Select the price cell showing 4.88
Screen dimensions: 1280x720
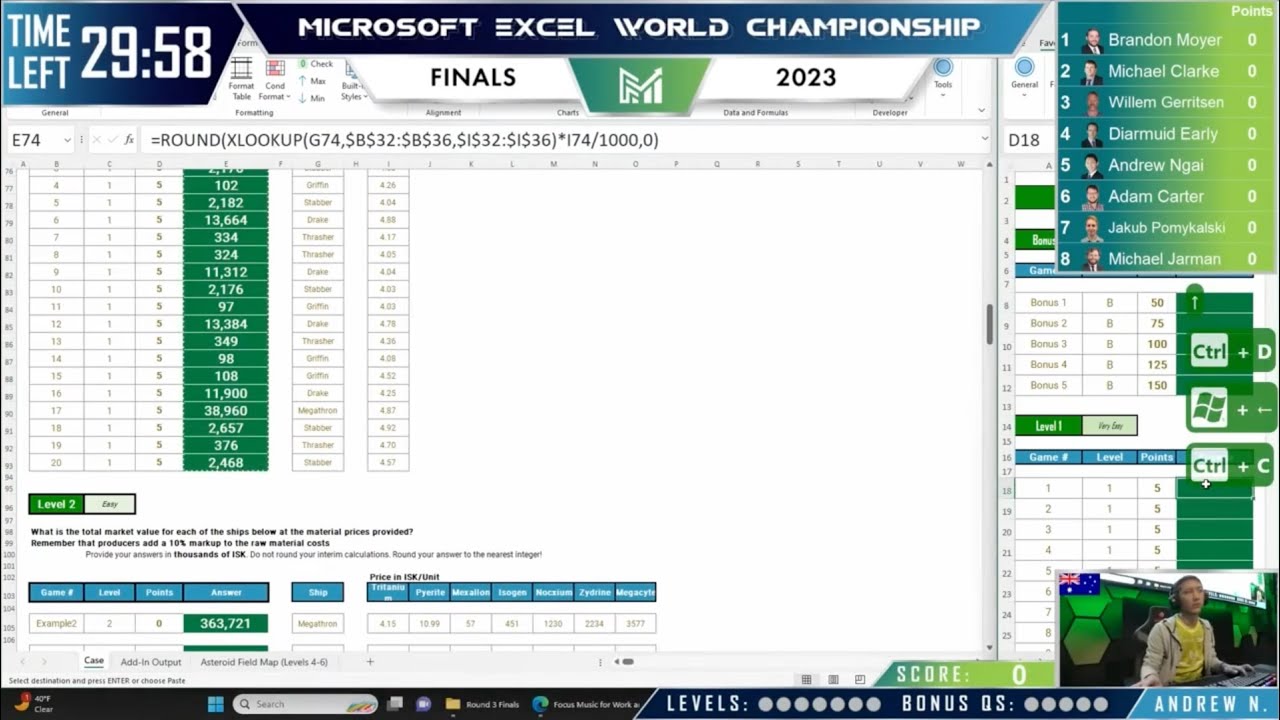pos(388,220)
